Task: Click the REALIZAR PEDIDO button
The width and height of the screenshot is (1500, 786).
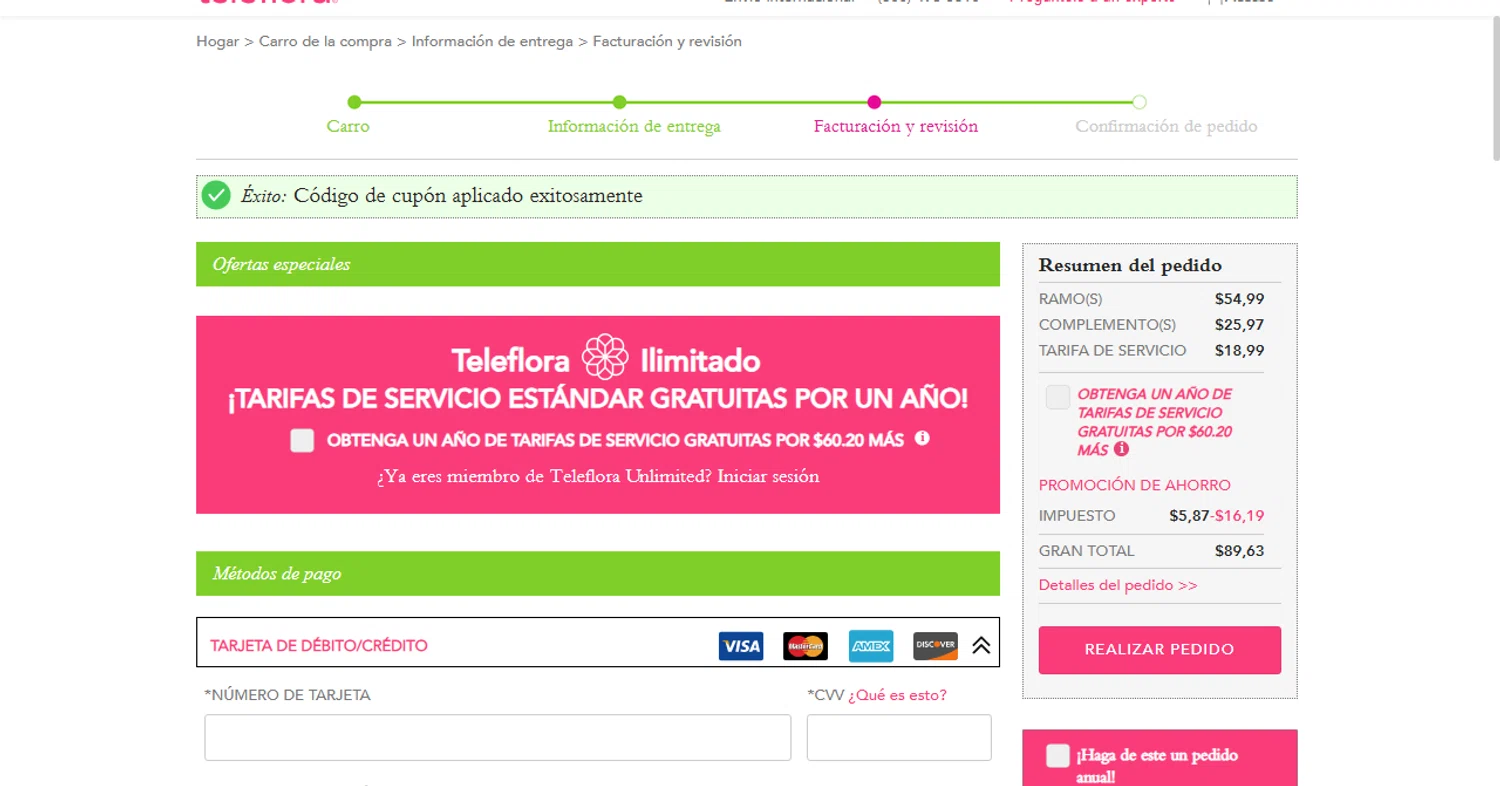Action: [1160, 650]
